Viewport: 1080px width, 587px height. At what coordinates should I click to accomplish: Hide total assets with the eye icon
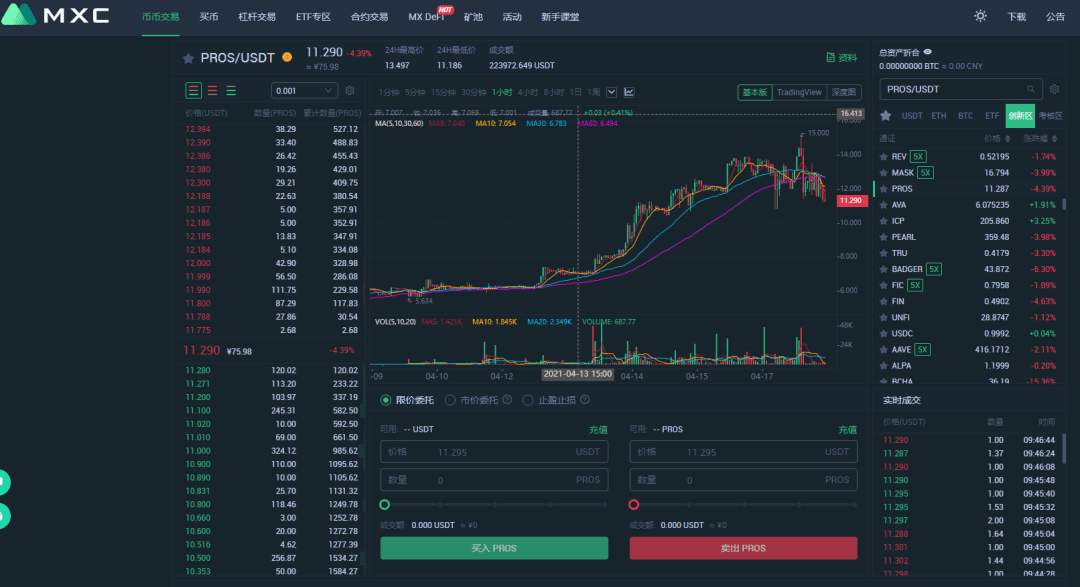coord(928,52)
